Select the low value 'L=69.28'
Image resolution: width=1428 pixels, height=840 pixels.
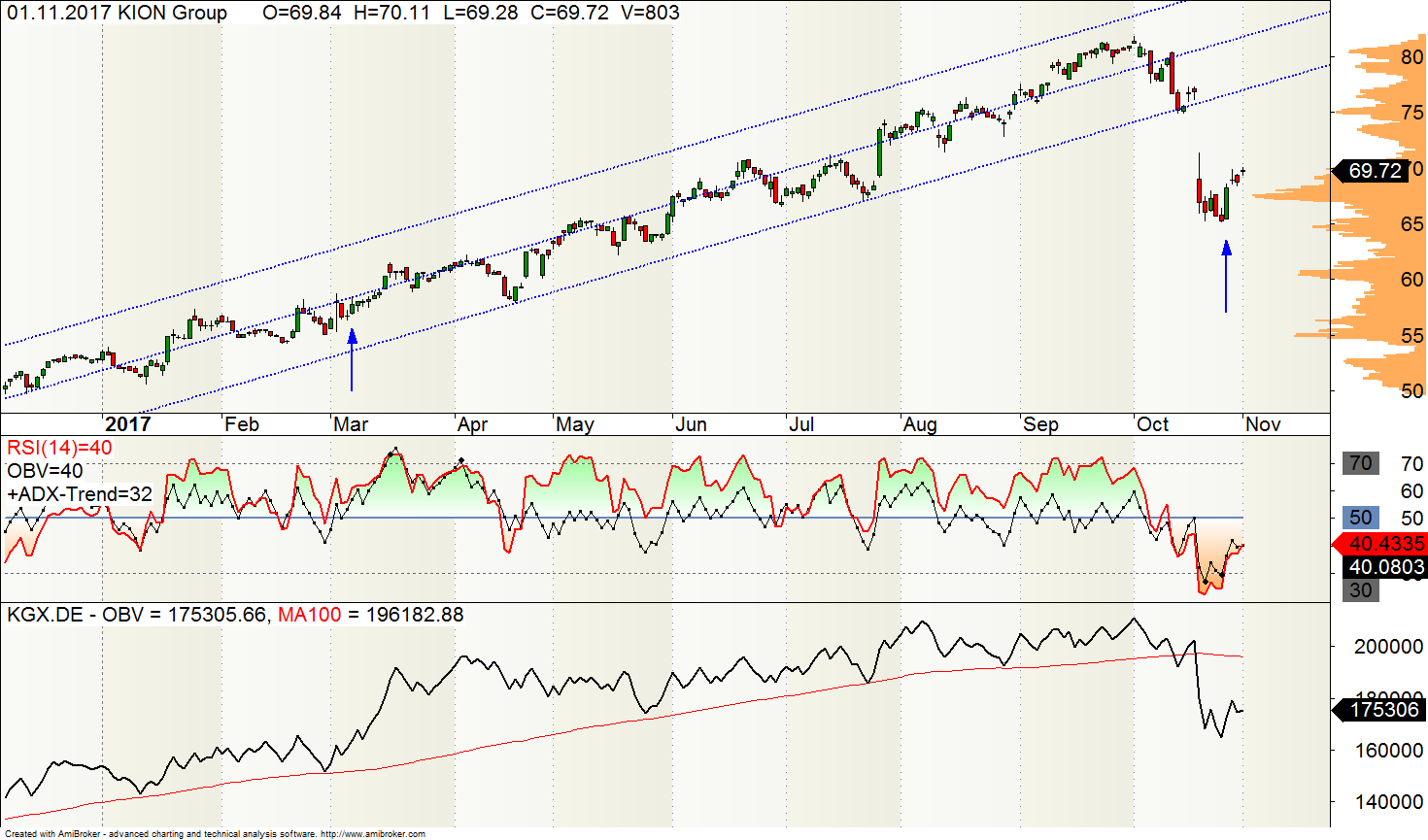click(x=479, y=13)
